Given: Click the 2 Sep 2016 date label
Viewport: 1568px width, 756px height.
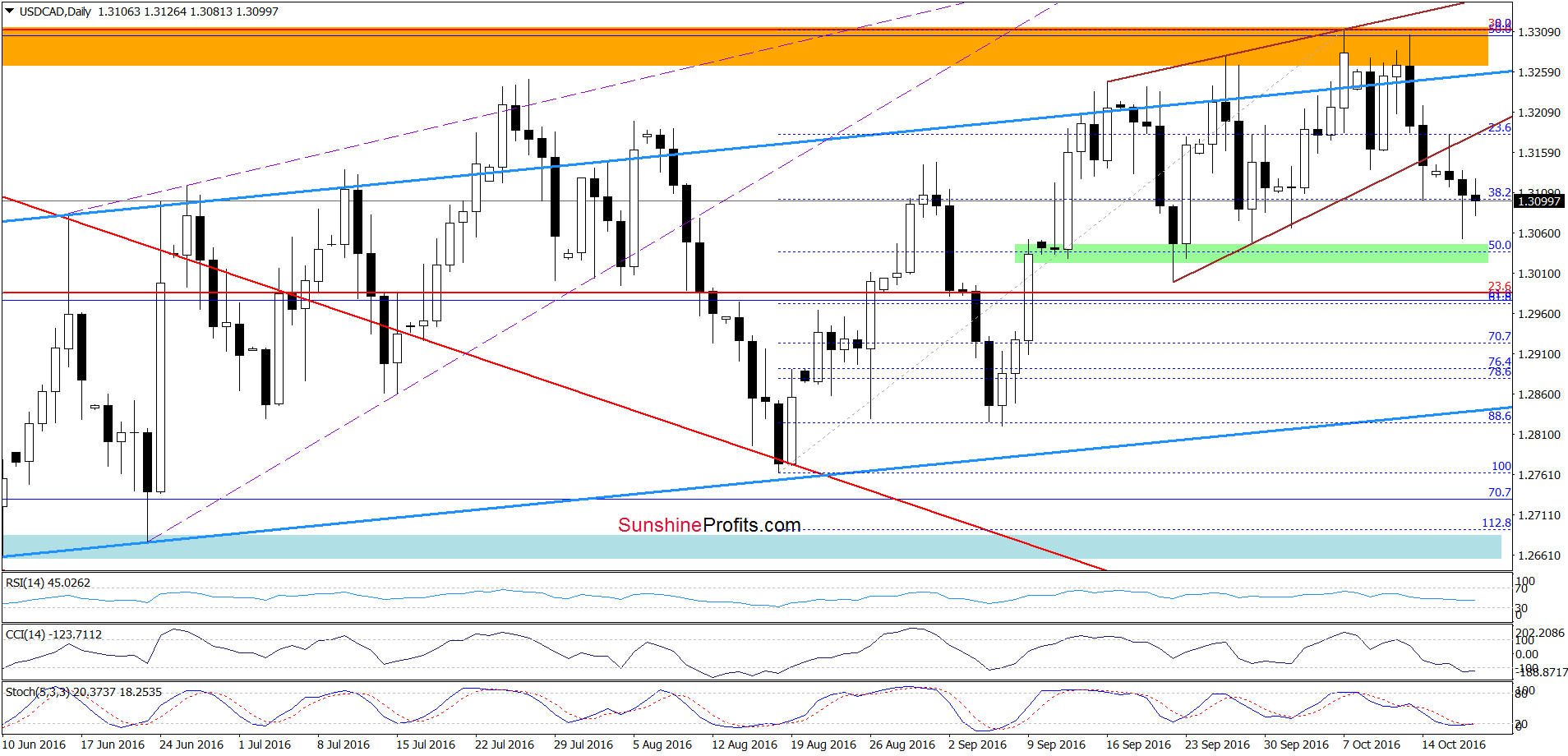Looking at the screenshot, I should pos(978,744).
